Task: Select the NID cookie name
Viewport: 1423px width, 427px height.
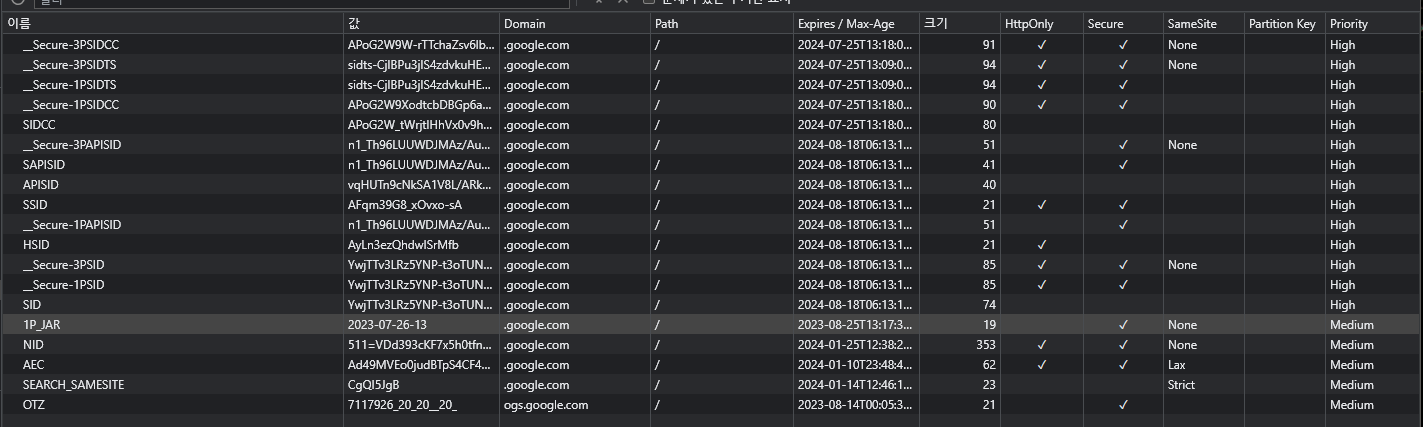Action: point(33,345)
